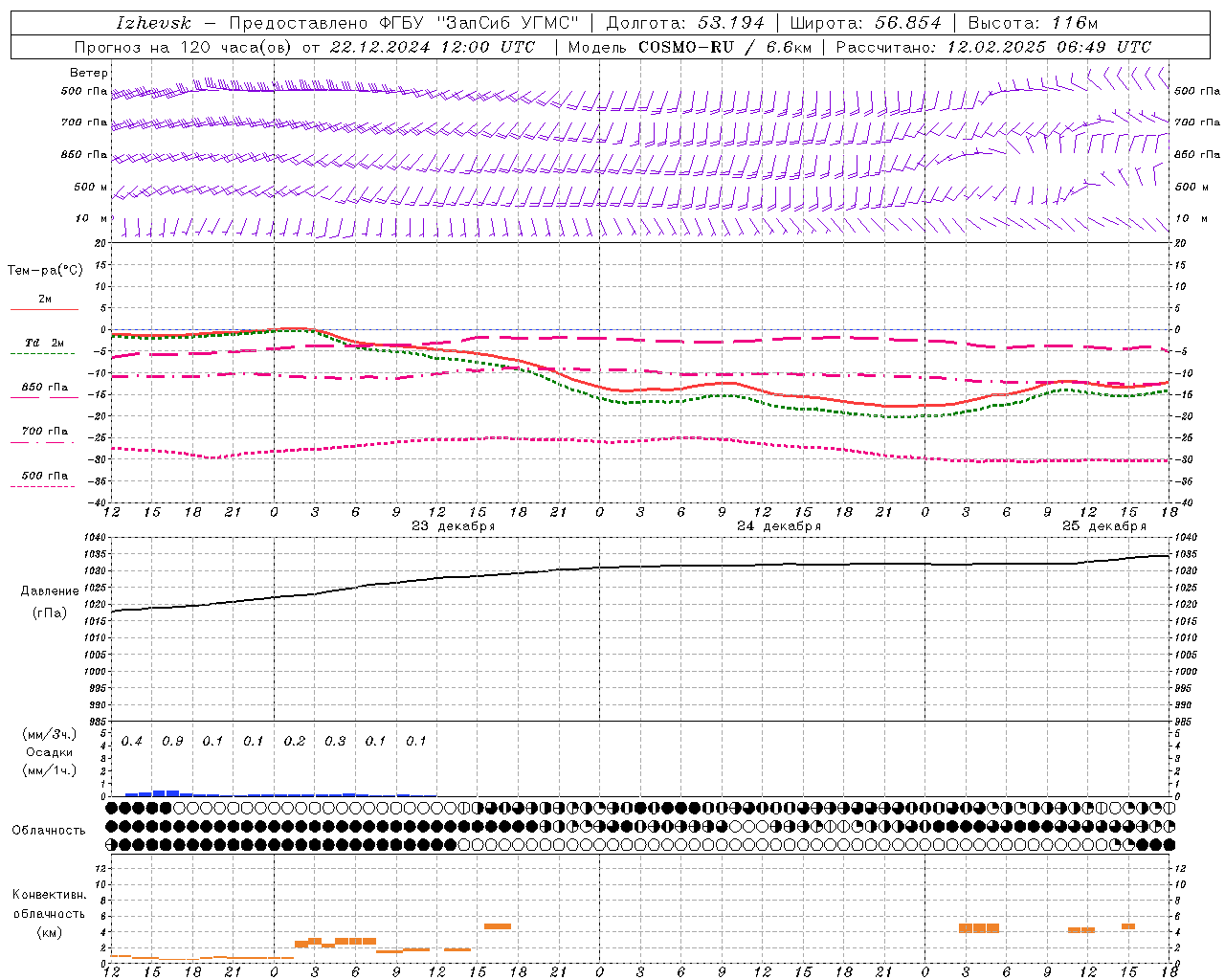The width and height of the screenshot is (1225, 980).
Task: Click the '23 декабря' date label
Action: tap(454, 525)
